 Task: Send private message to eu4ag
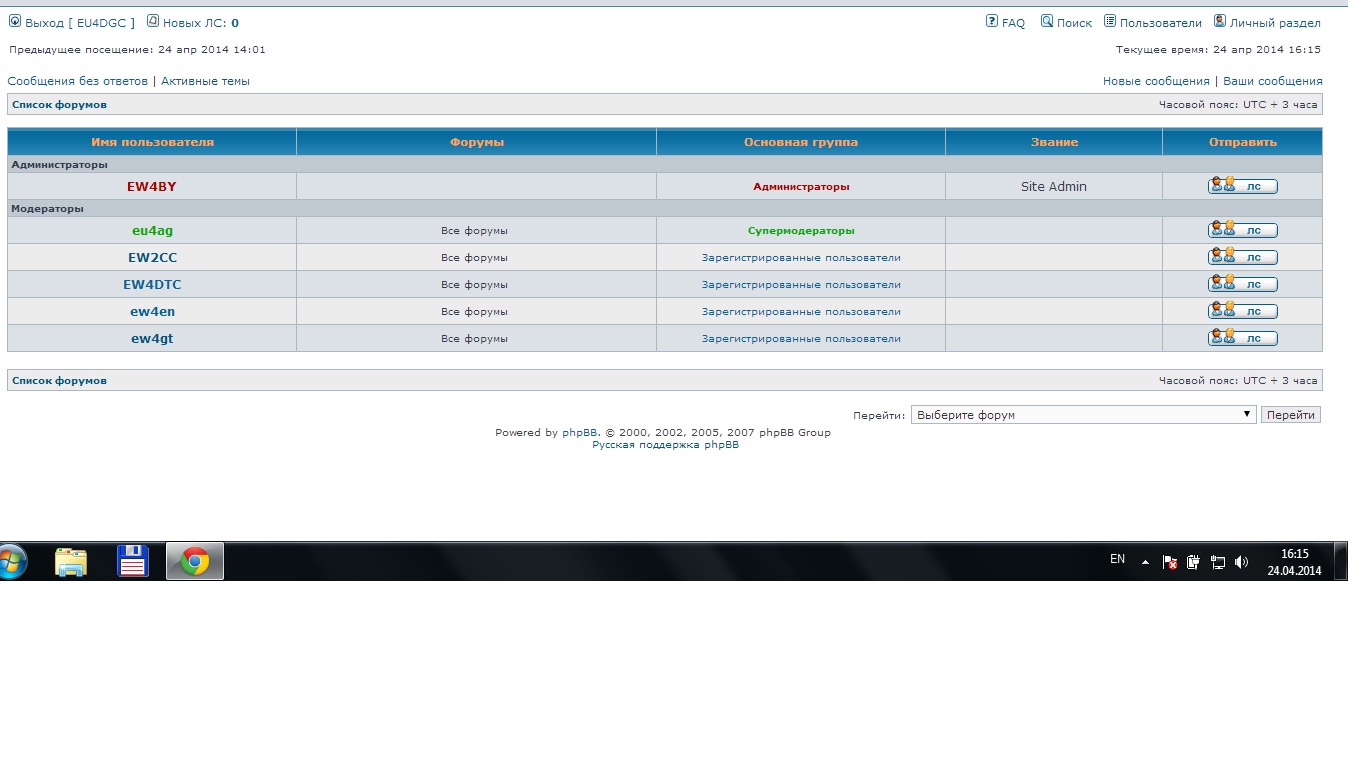[1242, 231]
